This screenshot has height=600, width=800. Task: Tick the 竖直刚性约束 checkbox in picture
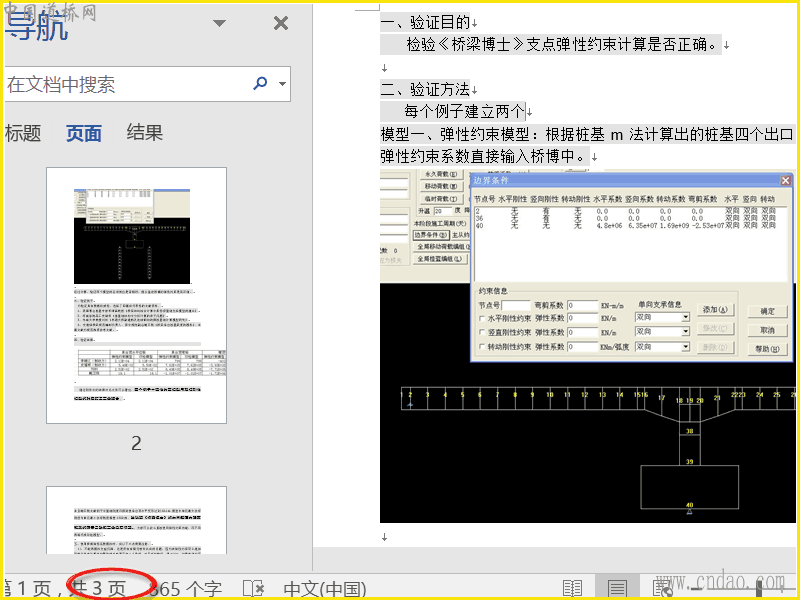(482, 333)
